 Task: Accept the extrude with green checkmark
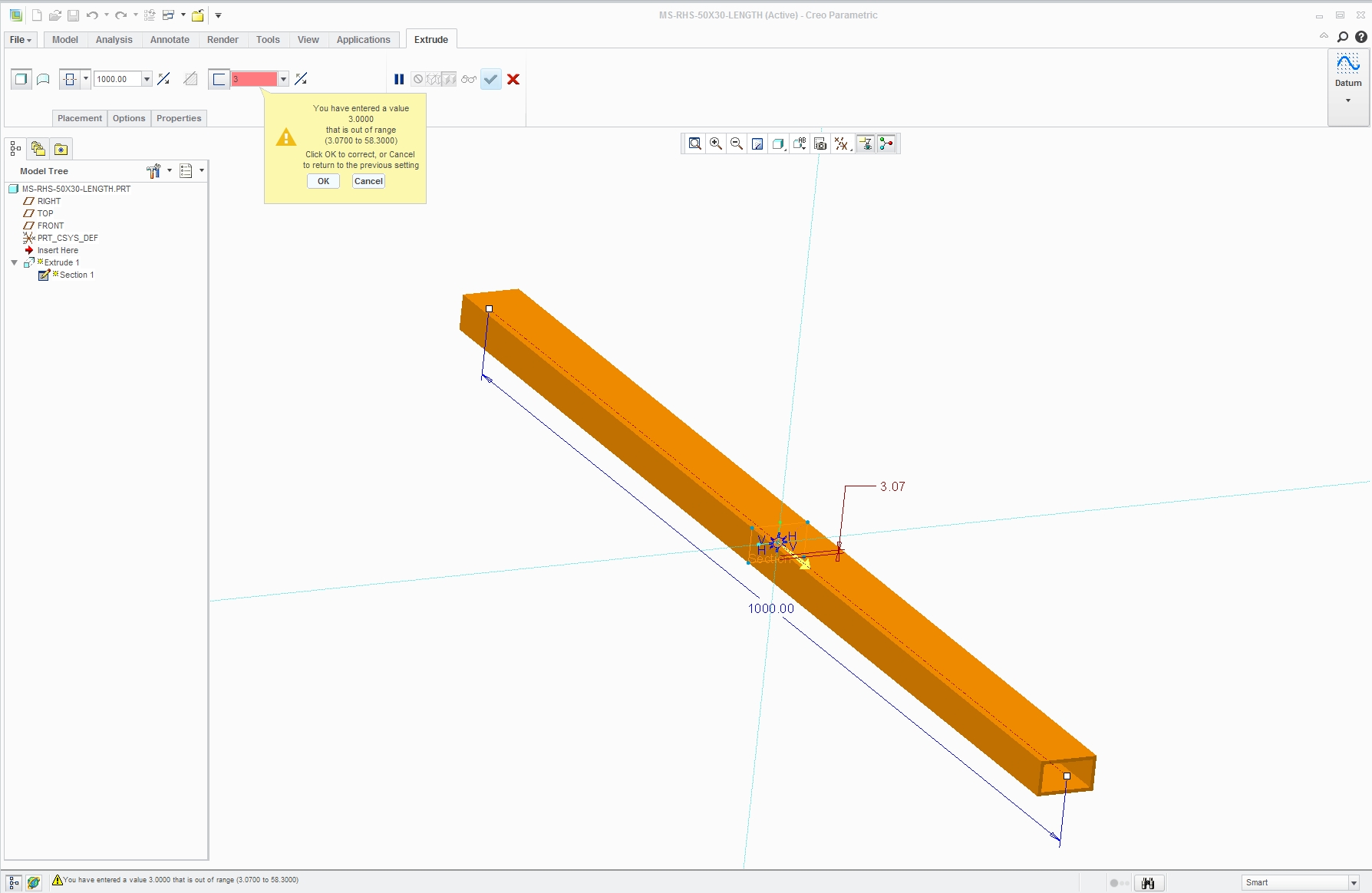click(x=491, y=79)
